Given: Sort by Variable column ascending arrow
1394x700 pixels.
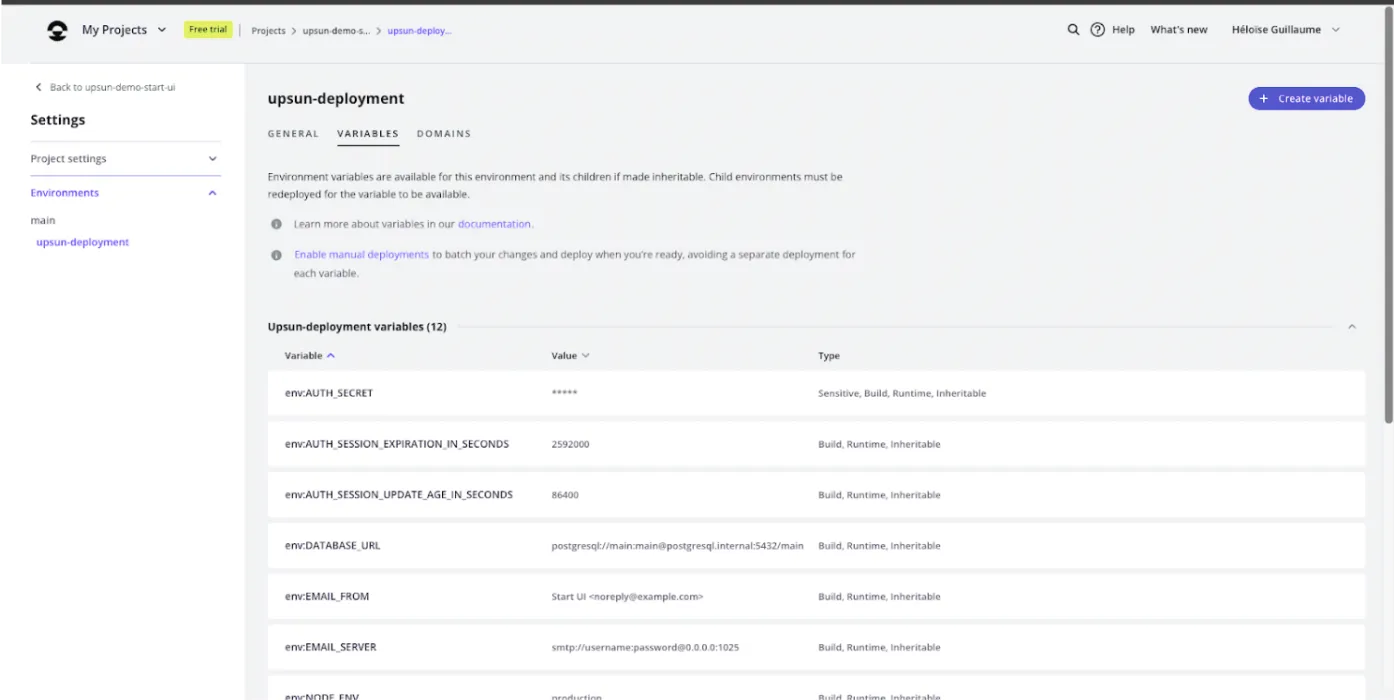Looking at the screenshot, I should (331, 356).
